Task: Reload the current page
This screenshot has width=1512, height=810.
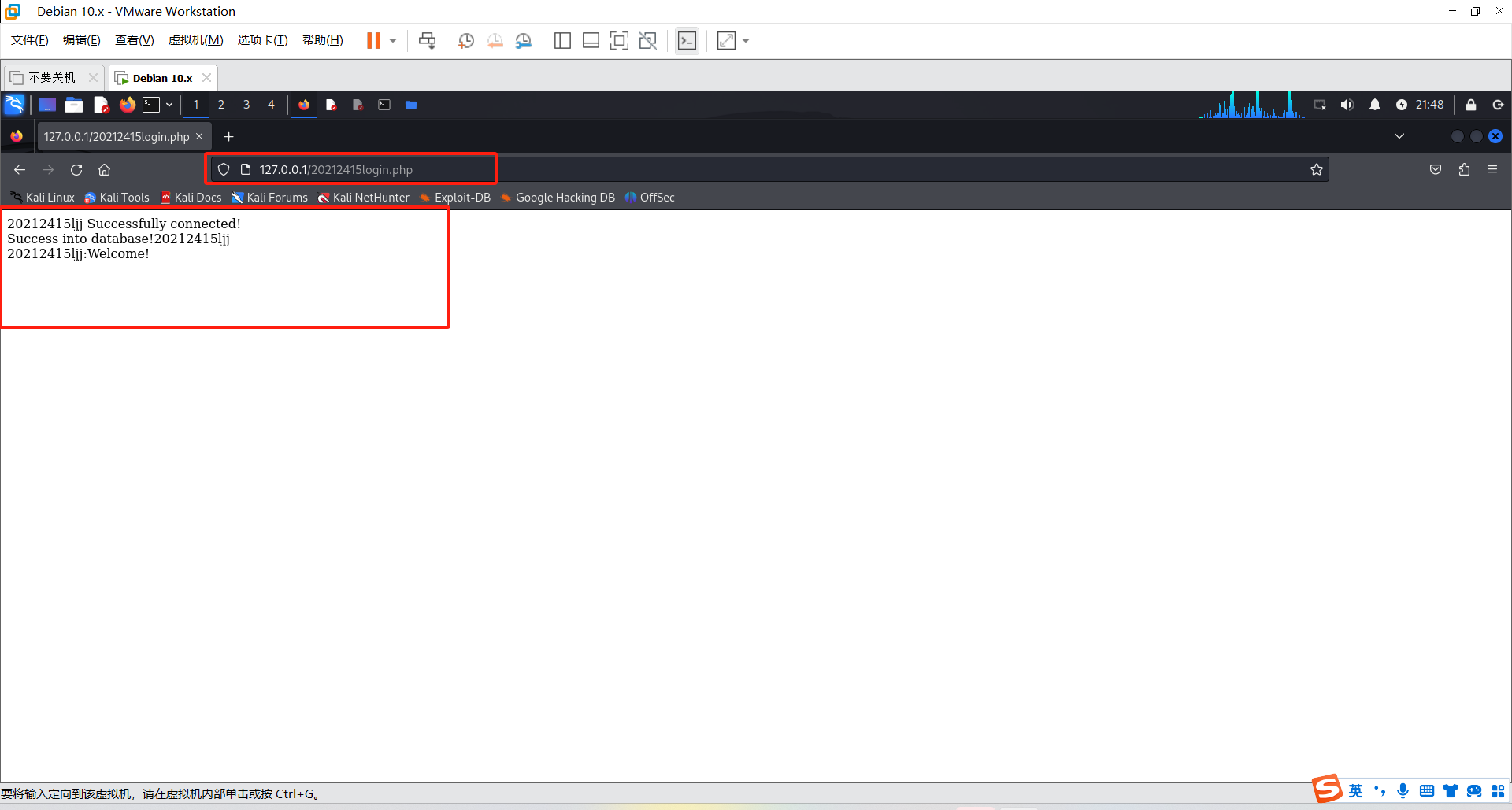Action: (x=76, y=170)
